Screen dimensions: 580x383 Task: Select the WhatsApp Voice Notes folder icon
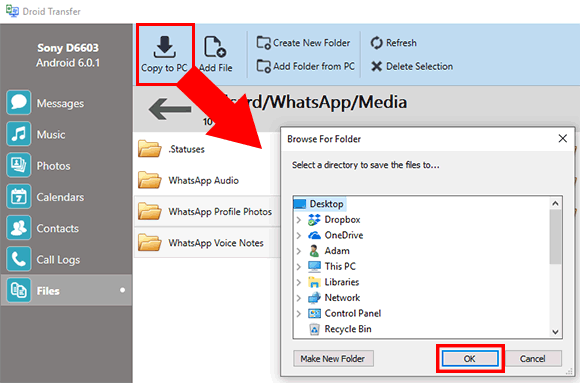(x=149, y=243)
